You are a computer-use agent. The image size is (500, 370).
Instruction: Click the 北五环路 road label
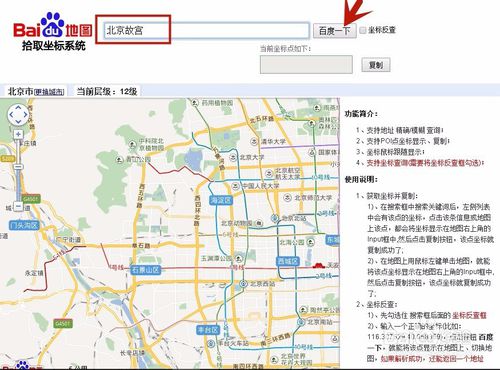pos(262,119)
